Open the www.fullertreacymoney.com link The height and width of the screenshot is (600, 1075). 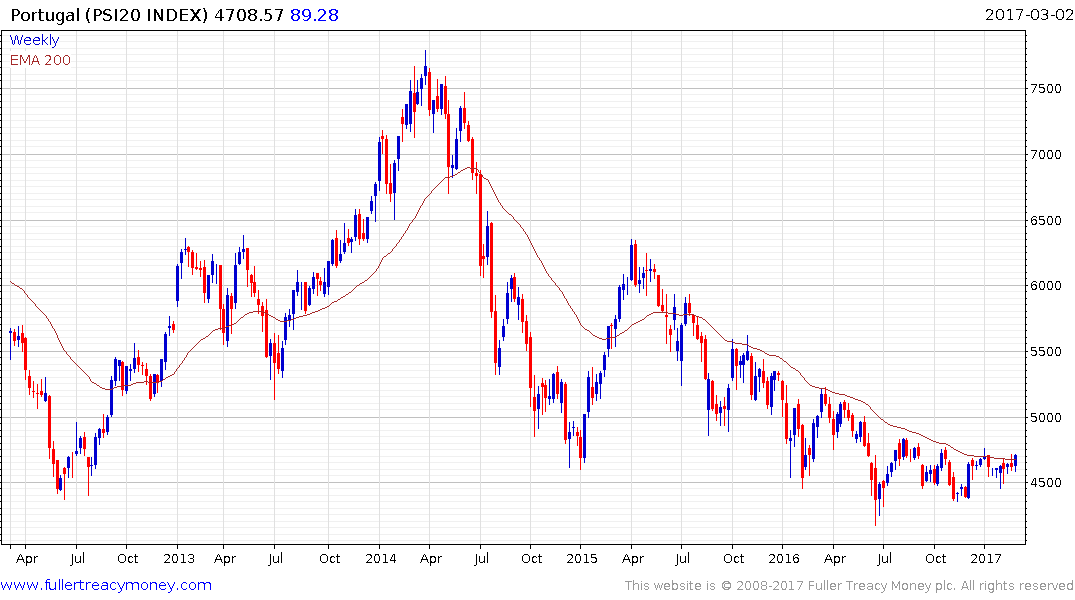(106, 585)
